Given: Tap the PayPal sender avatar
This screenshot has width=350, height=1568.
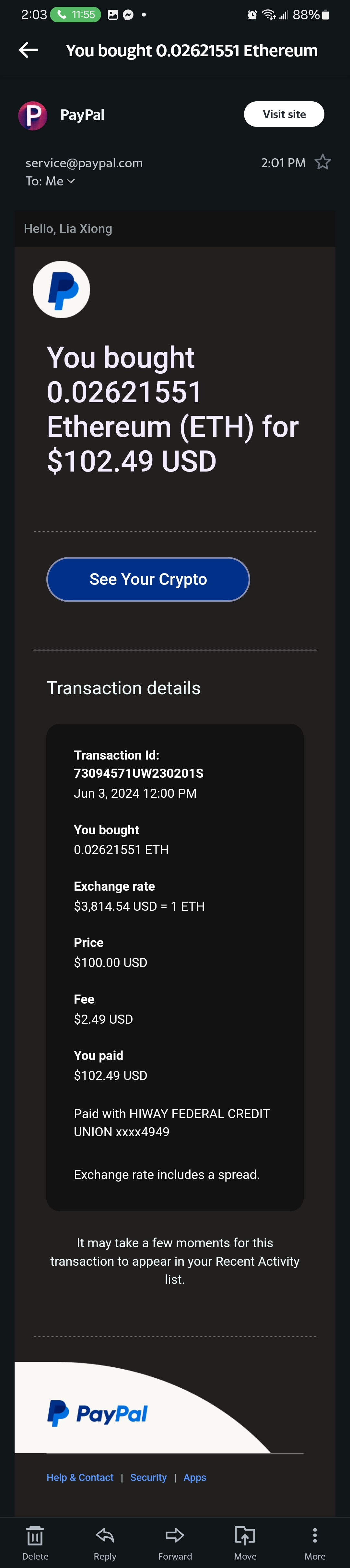Looking at the screenshot, I should (33, 115).
